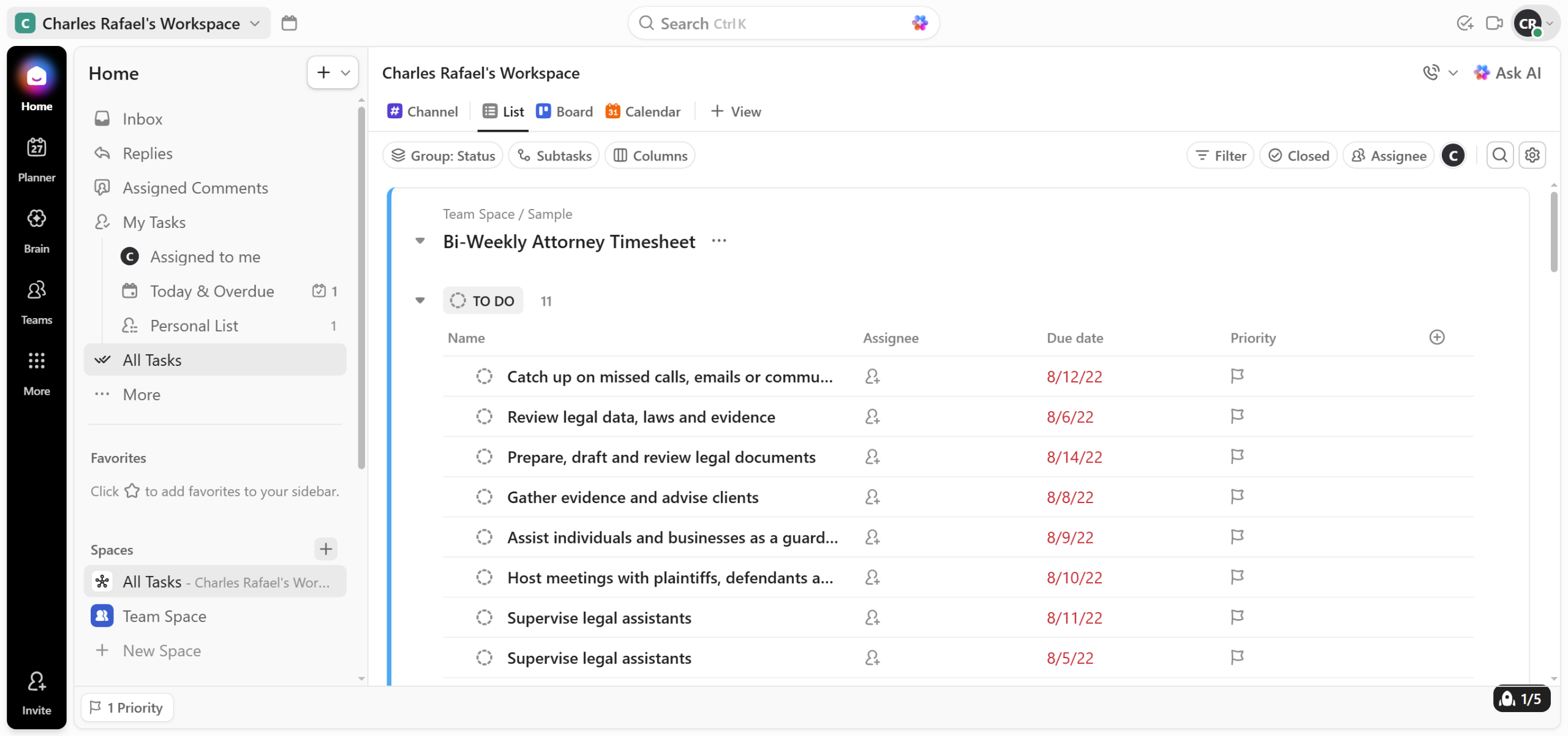The width and height of the screenshot is (1568, 736).
Task: Open view settings gear icon
Action: (x=1532, y=156)
